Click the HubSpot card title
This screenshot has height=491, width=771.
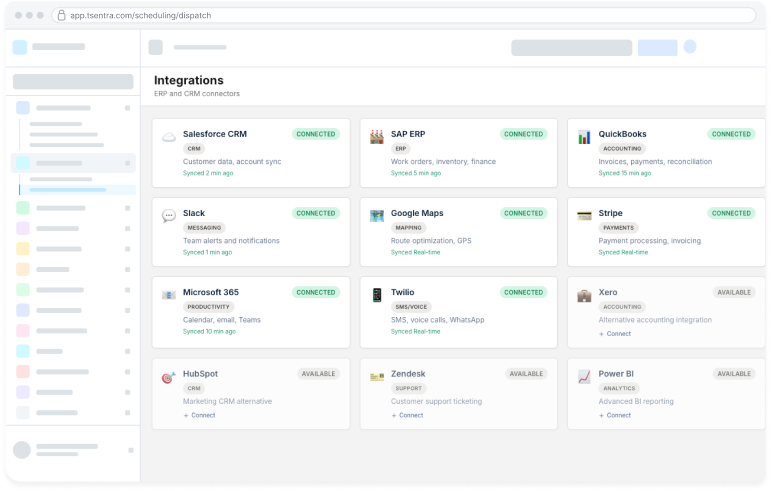pyautogui.click(x=200, y=374)
